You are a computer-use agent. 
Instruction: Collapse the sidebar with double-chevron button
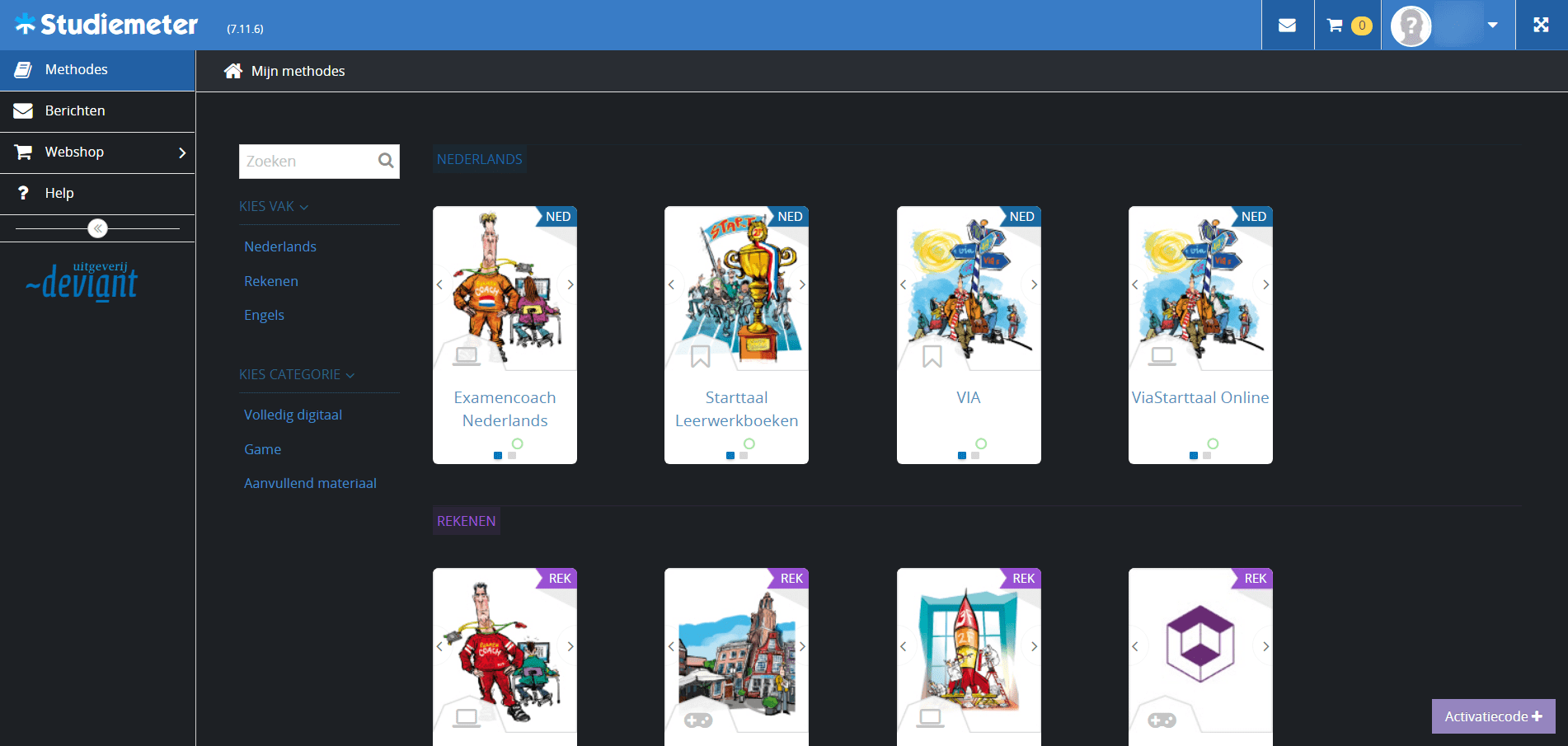pyautogui.click(x=97, y=228)
